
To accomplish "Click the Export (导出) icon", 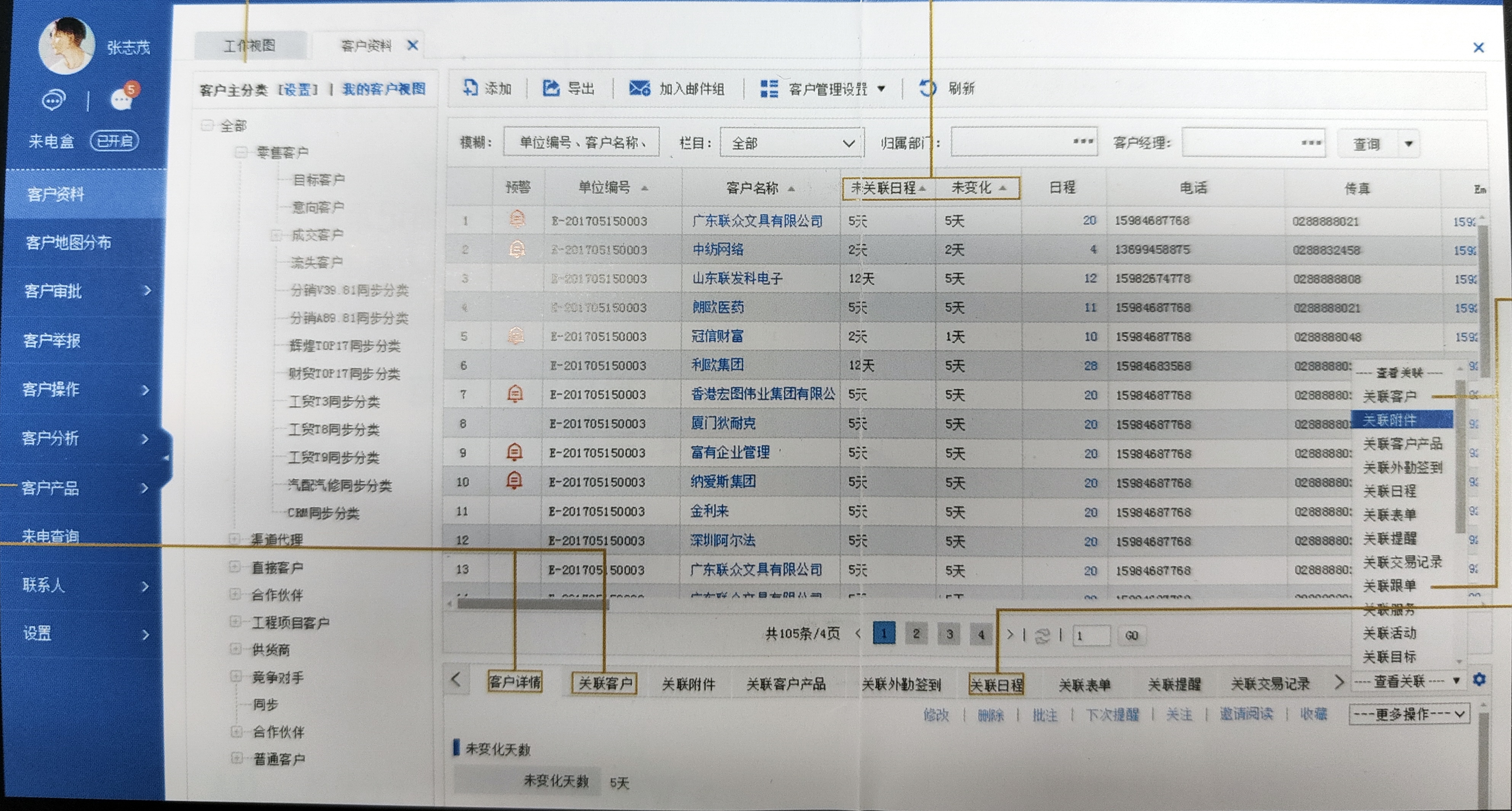I will tap(551, 88).
